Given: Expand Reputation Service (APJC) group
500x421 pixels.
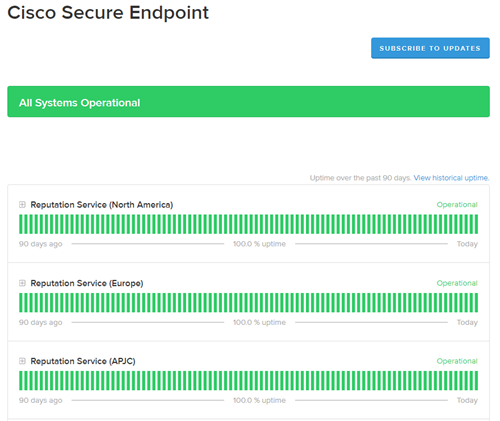Looking at the screenshot, I should (x=22, y=361).
